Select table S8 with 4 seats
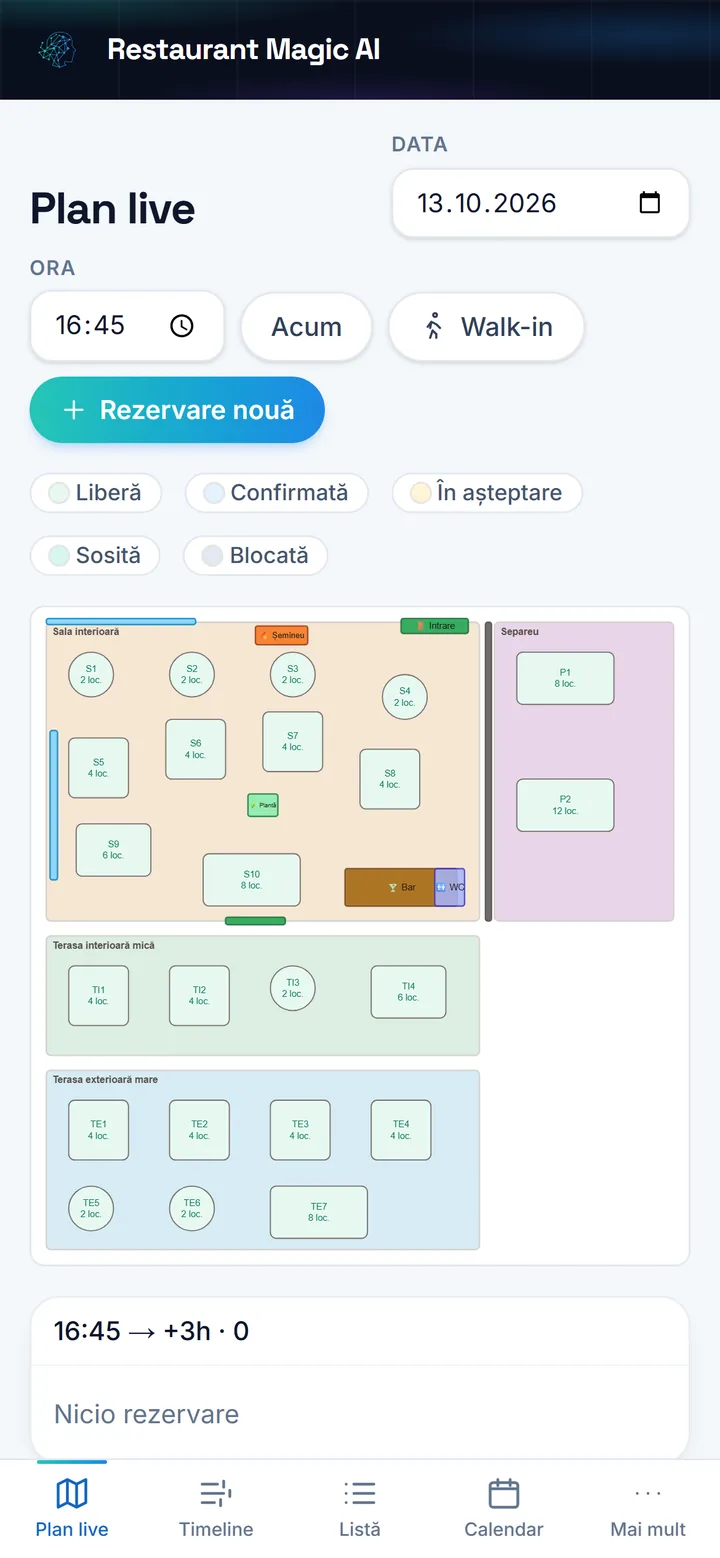Screen dimensions: 720x1558 [x=390, y=779]
